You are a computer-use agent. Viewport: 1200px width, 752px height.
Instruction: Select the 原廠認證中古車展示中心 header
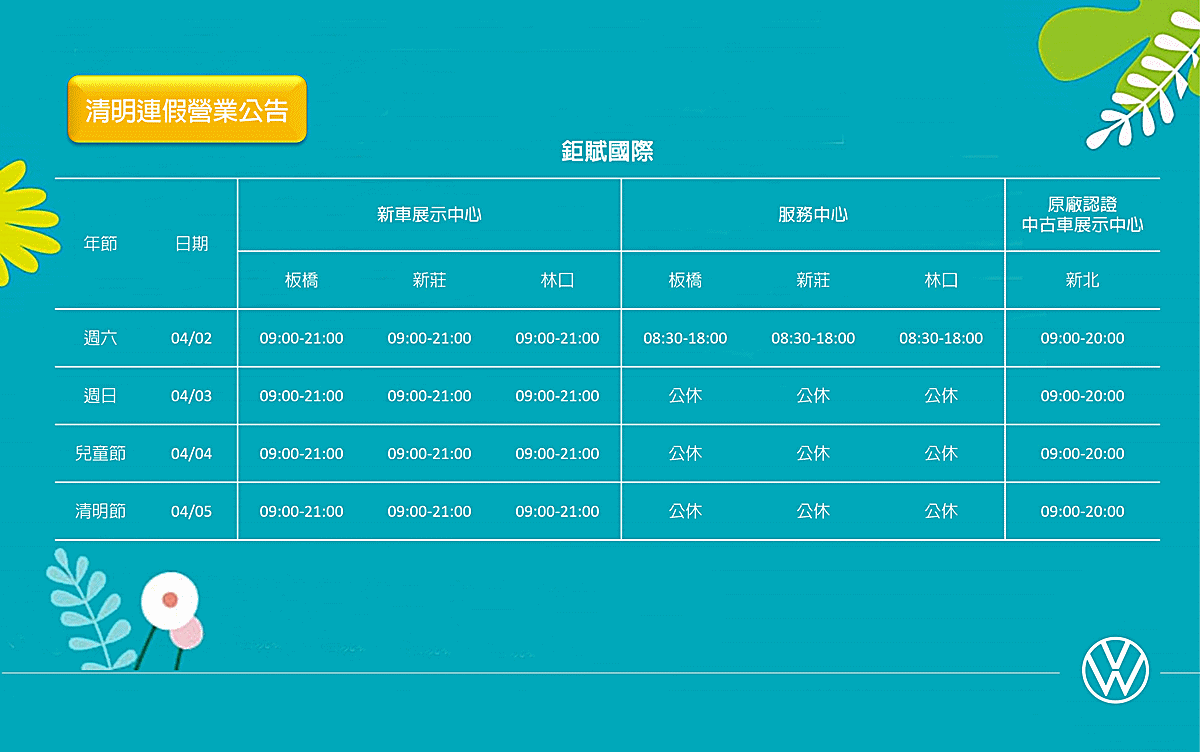1082,214
